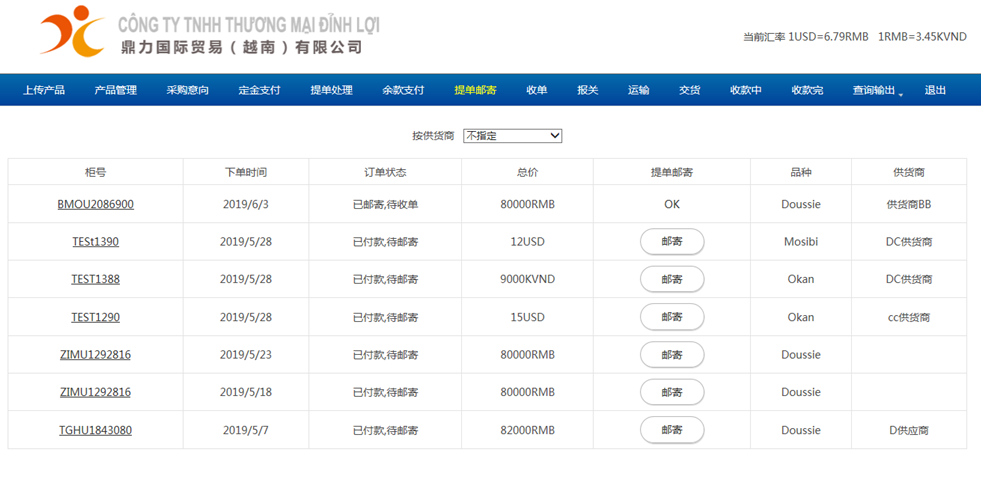Select the highlighted 提单邮寄 tab
This screenshot has height=480, width=981.
point(475,90)
